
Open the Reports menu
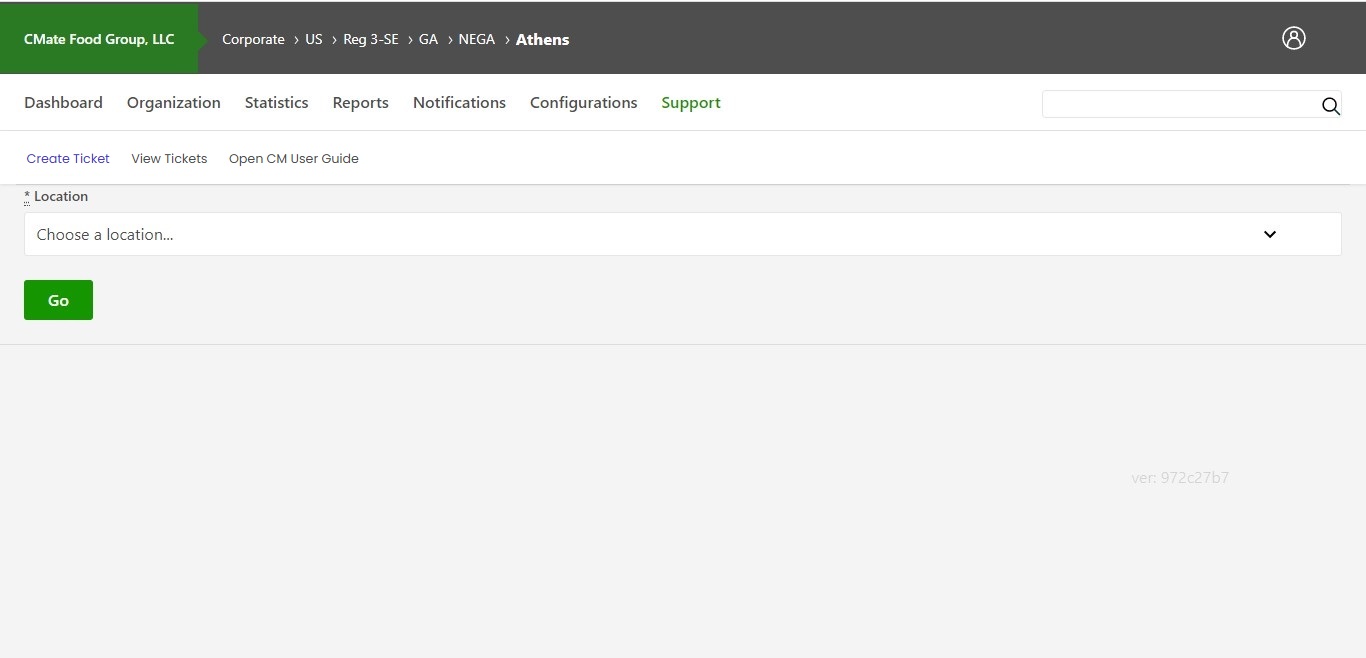[x=360, y=102]
